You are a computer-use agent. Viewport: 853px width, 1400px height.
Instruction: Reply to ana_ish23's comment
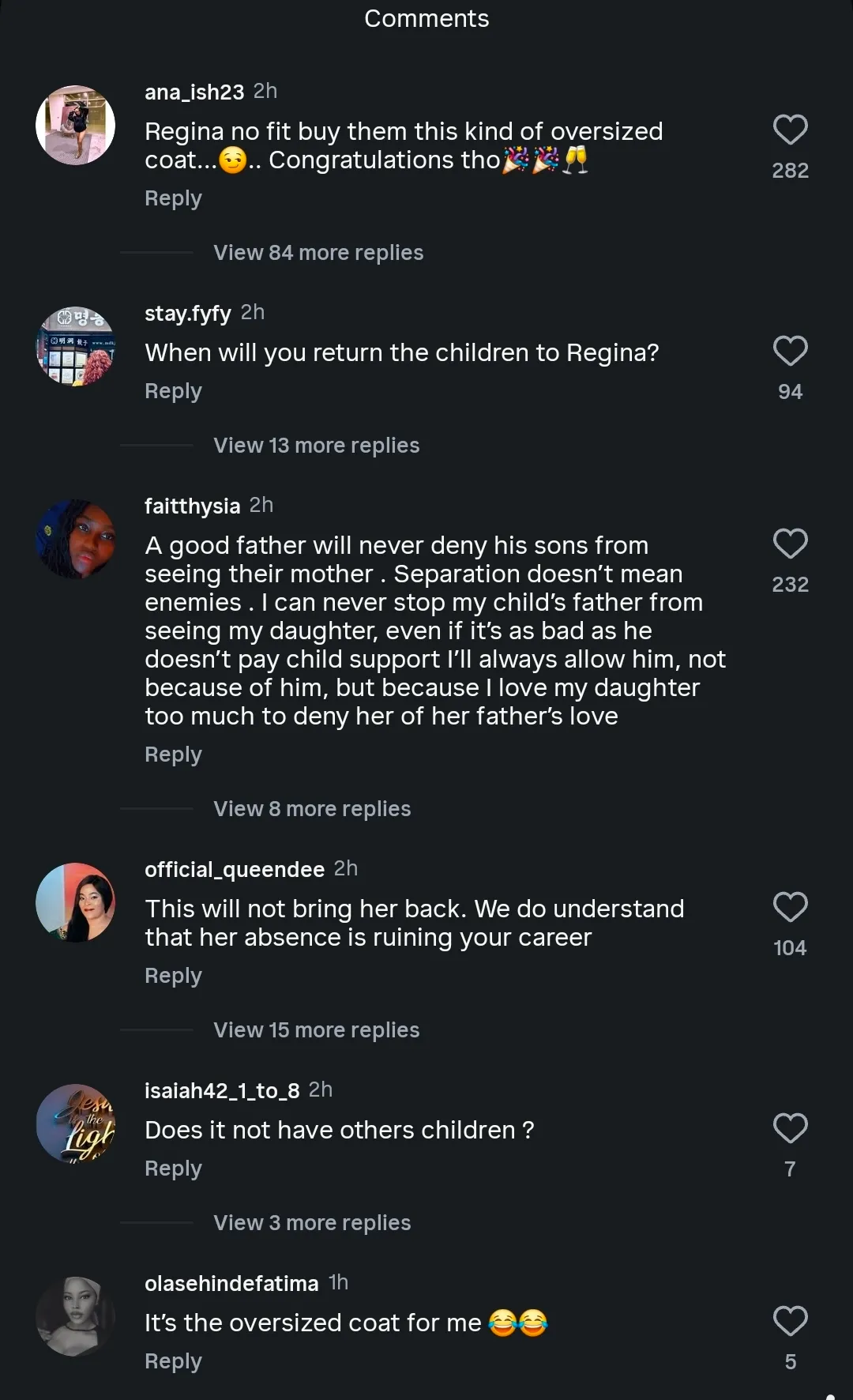click(173, 198)
